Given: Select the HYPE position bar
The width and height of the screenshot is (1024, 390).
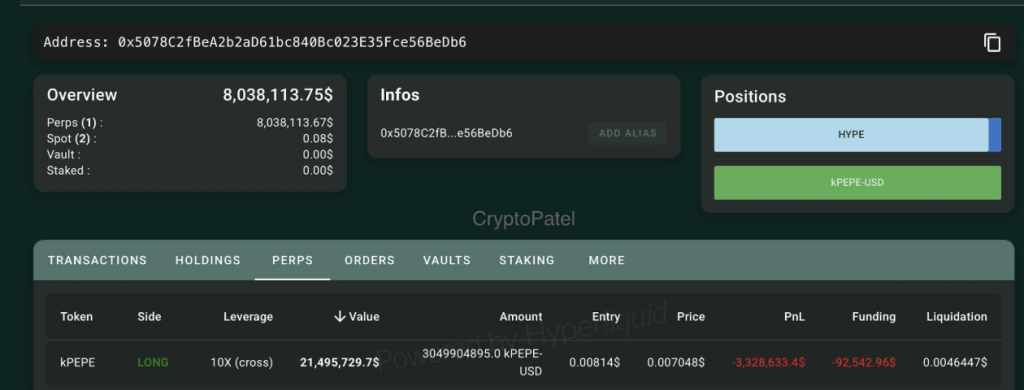Looking at the screenshot, I should click(851, 135).
